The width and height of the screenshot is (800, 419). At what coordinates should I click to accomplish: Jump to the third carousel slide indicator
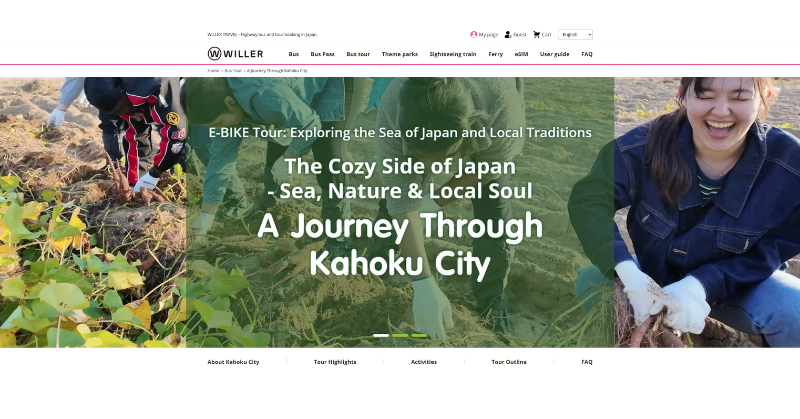pyautogui.click(x=419, y=335)
